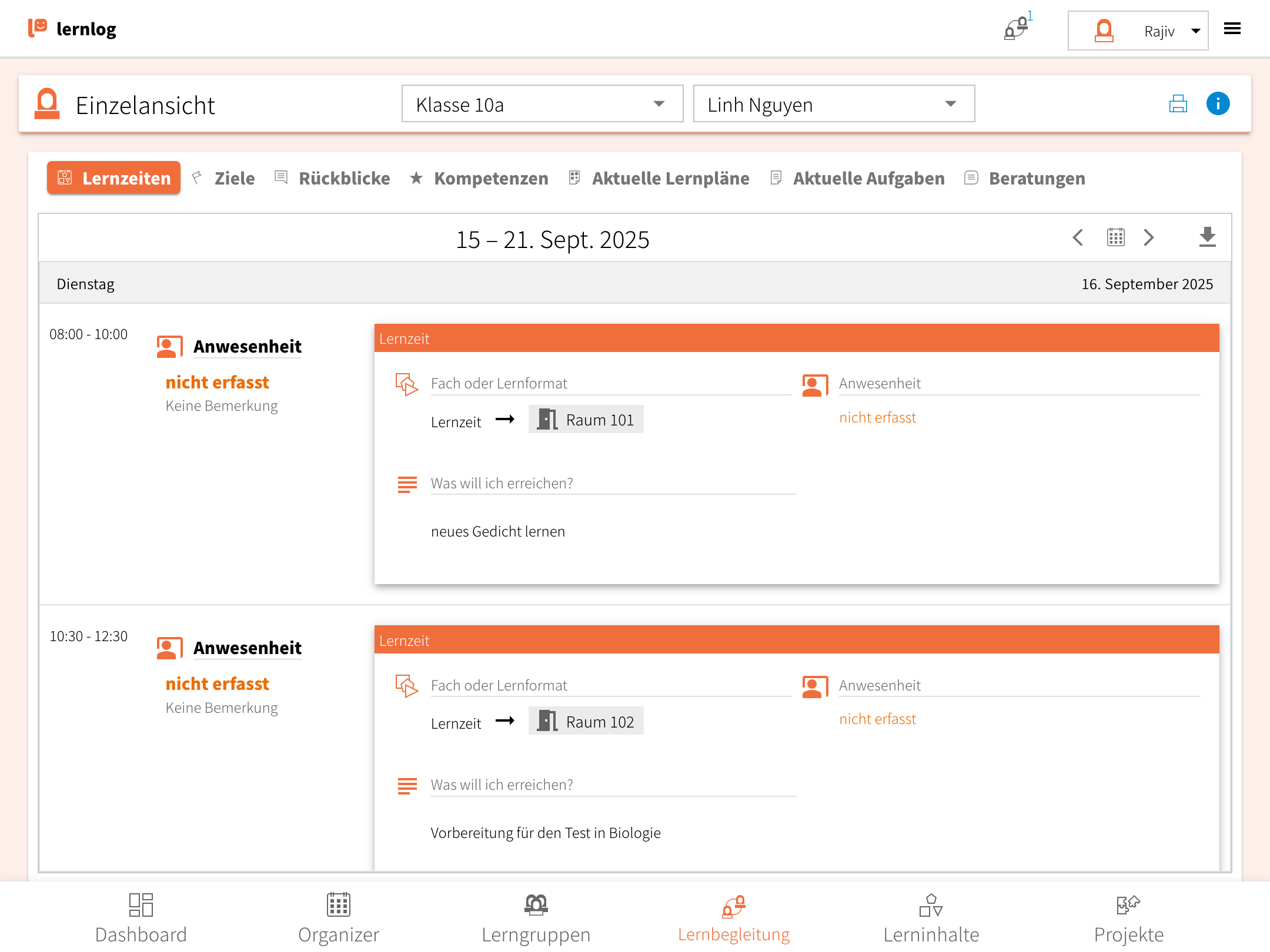Expand the Klasse 10a dropdown
The height and width of the screenshot is (952, 1270).
coord(542,104)
